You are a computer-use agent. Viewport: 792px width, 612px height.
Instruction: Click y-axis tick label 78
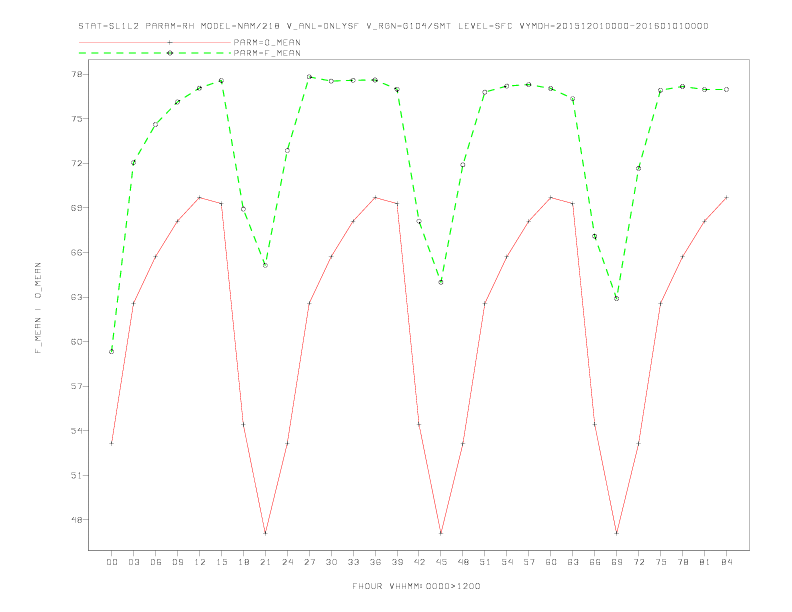click(x=76, y=74)
